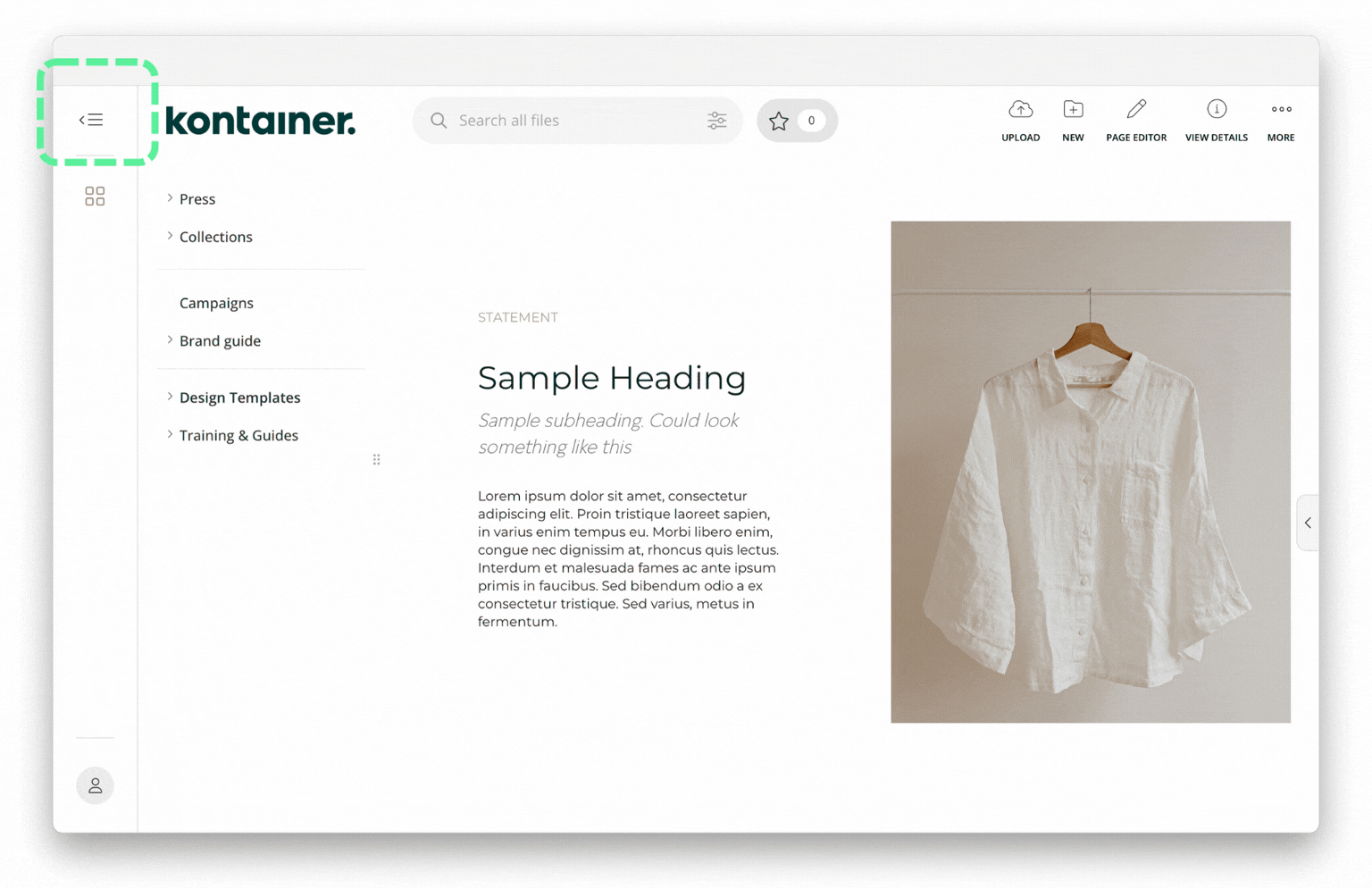Open the More options menu
Image resolution: width=1372 pixels, height=888 pixels.
point(1281,110)
